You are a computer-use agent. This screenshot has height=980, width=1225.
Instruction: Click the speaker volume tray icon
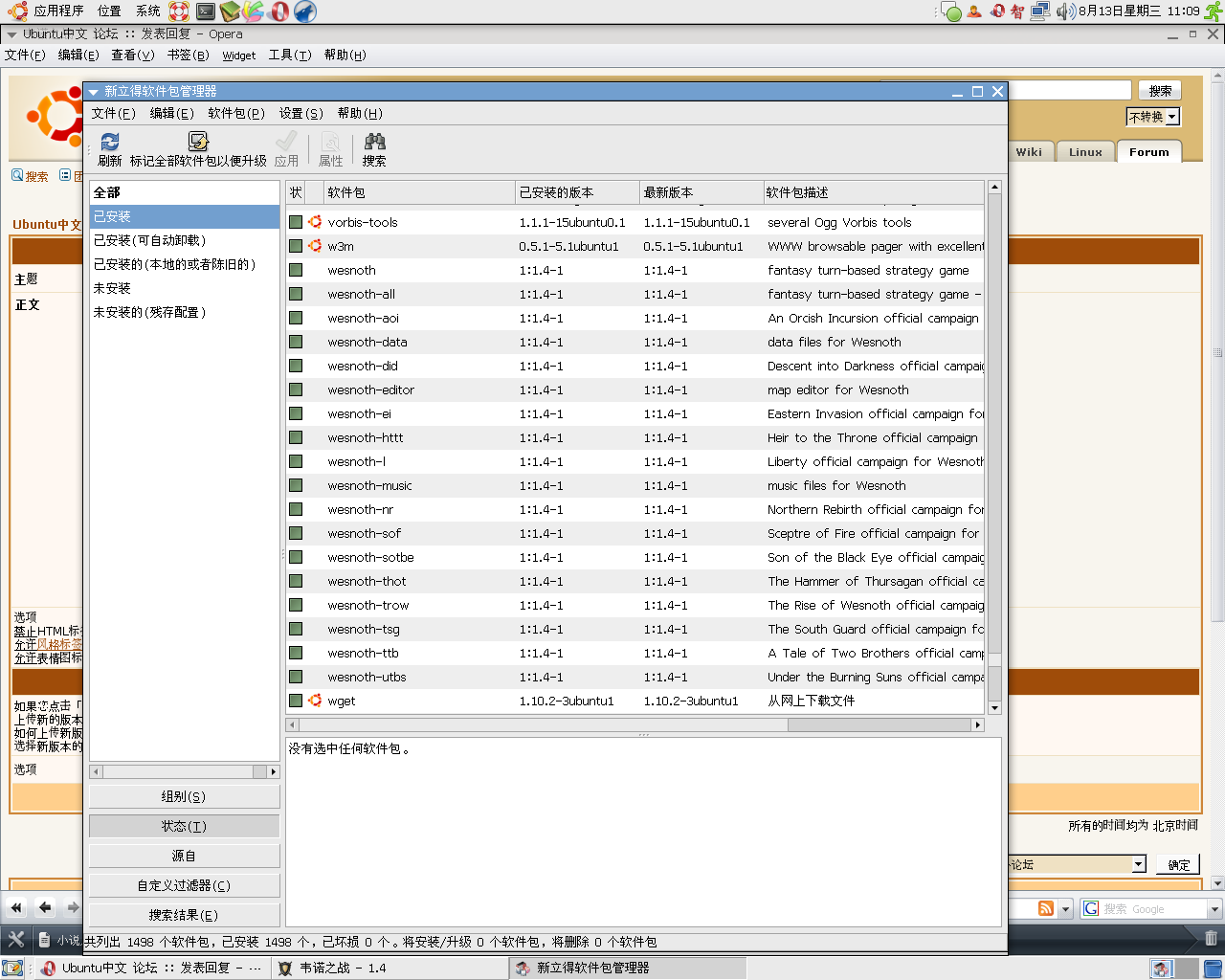pyautogui.click(x=1065, y=11)
